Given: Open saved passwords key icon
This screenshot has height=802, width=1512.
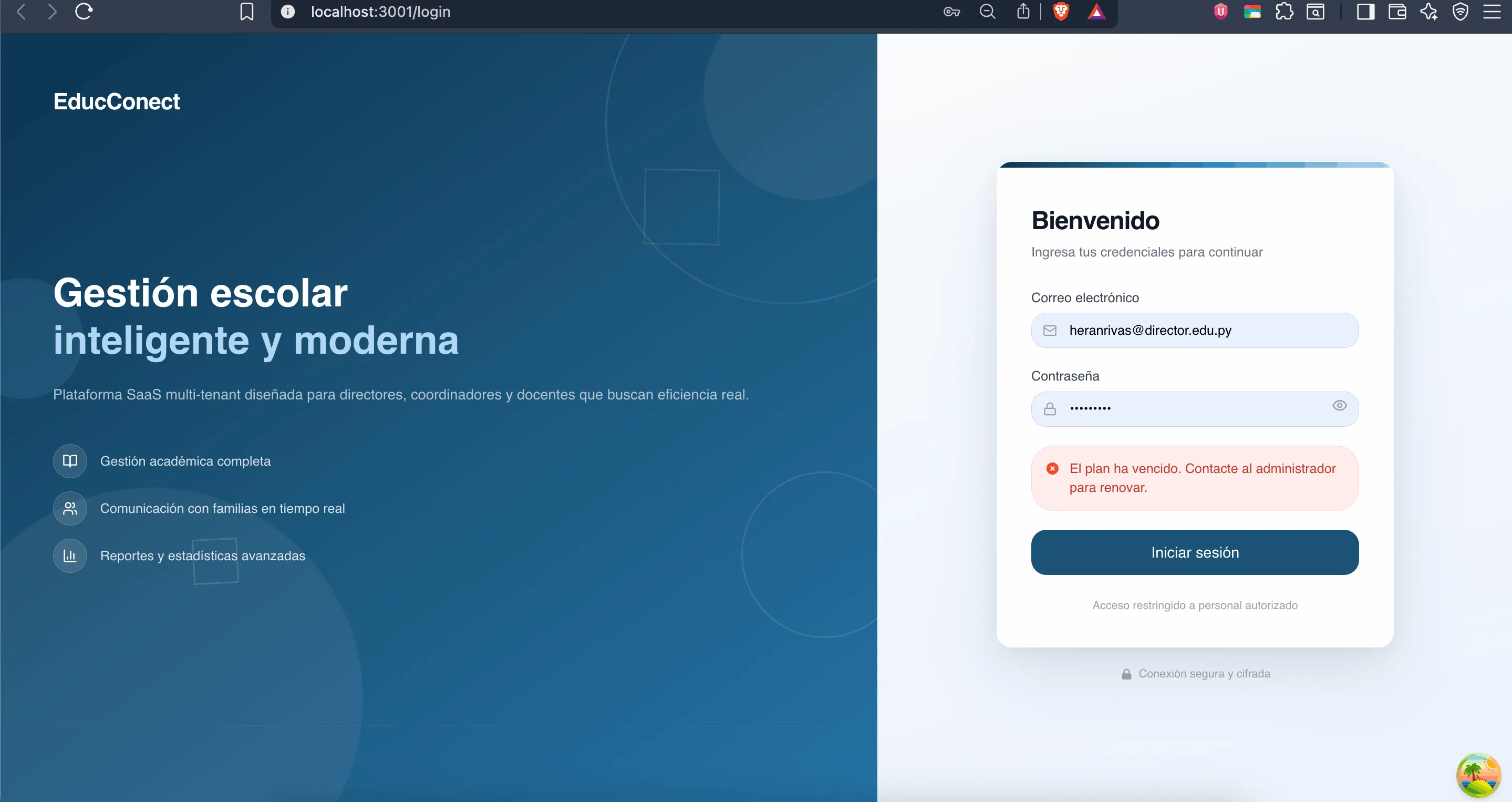Looking at the screenshot, I should (x=951, y=12).
